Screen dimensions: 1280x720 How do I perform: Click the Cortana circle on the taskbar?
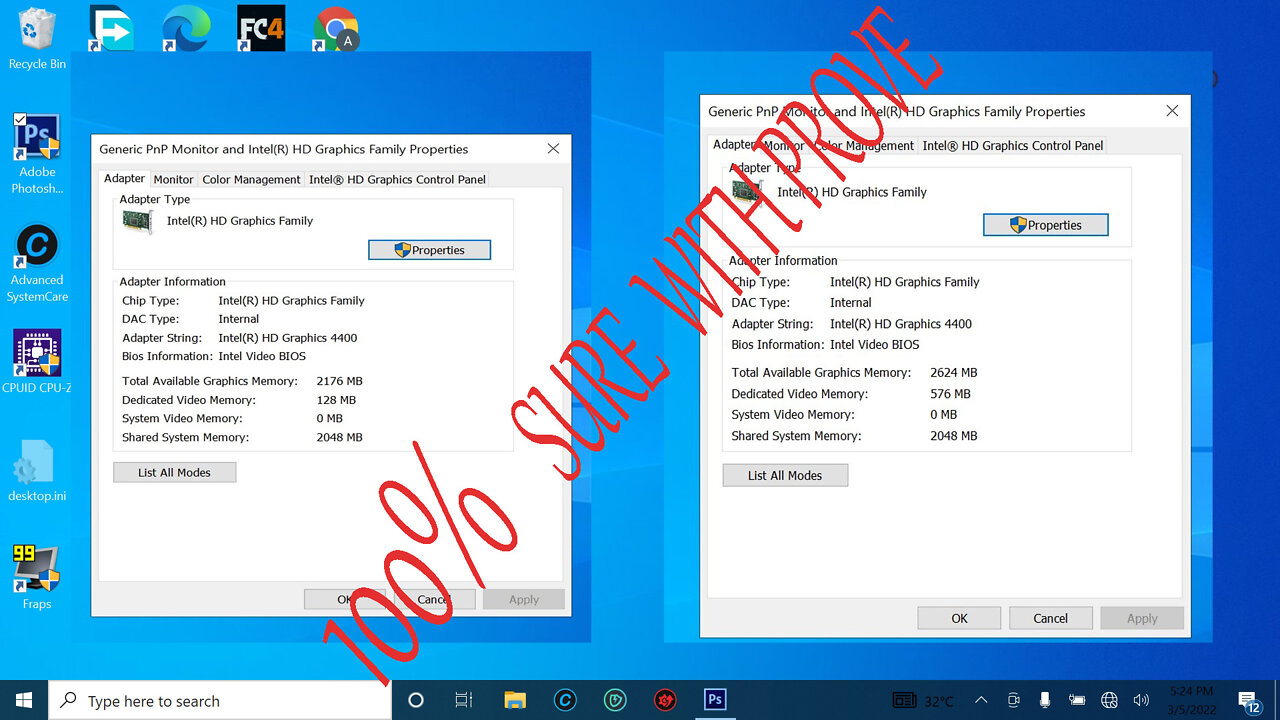(416, 700)
